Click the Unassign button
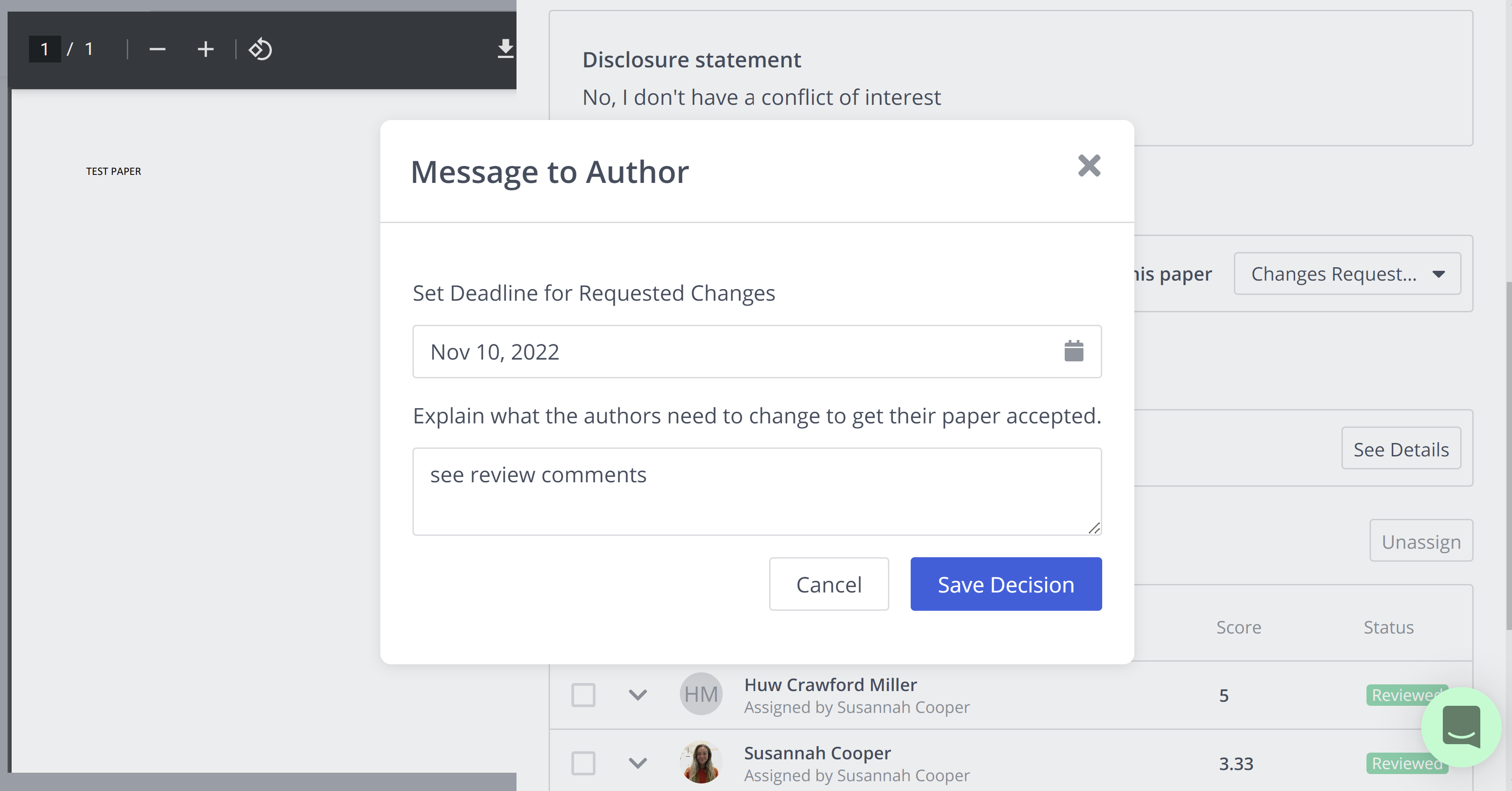1512x791 pixels. click(1421, 540)
